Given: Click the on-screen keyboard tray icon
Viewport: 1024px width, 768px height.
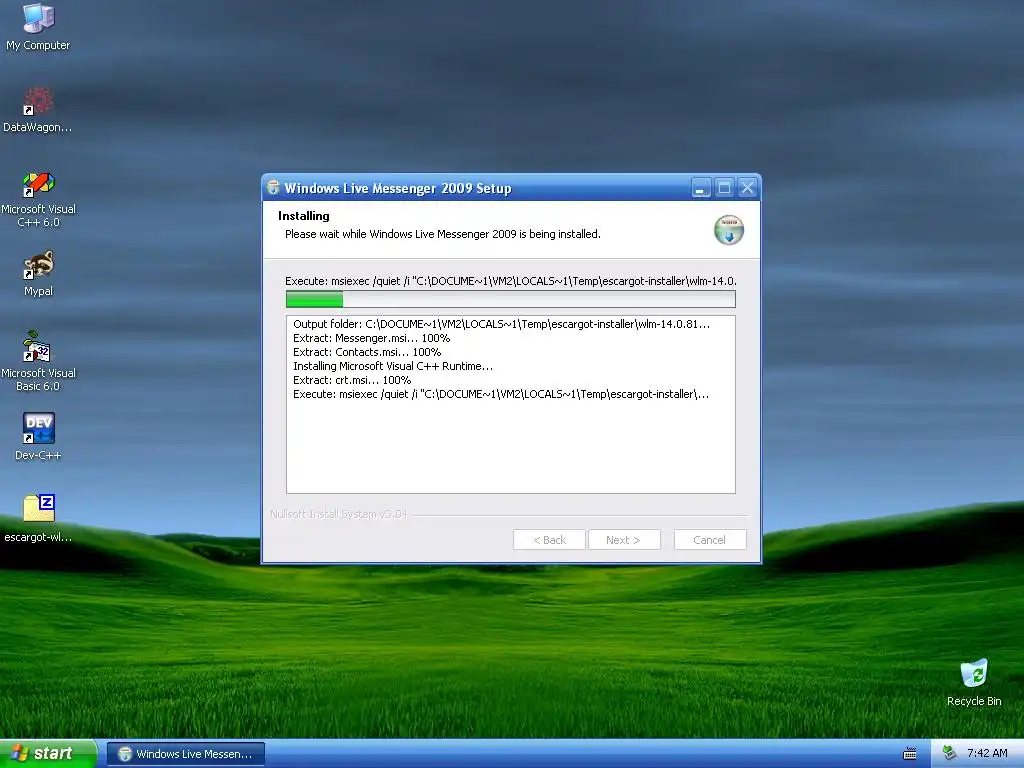Looking at the screenshot, I should click(910, 754).
